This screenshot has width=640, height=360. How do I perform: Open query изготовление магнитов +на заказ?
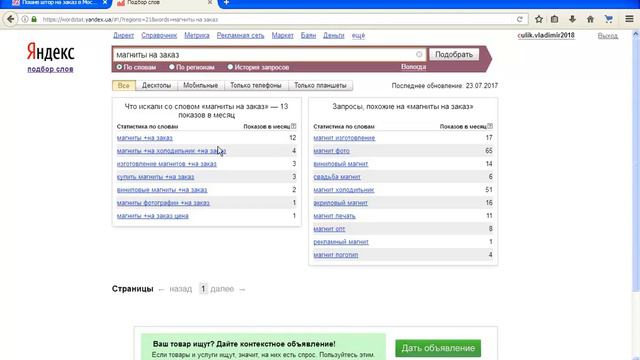[x=167, y=164]
